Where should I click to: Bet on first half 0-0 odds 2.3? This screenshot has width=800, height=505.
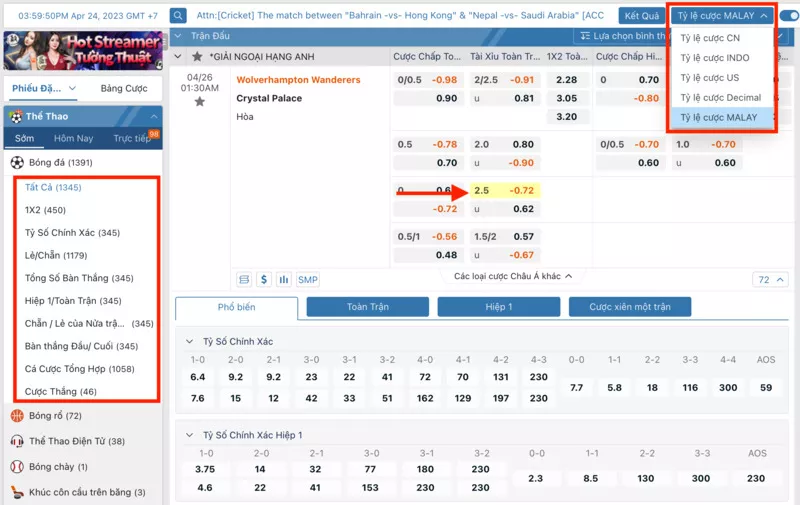pyautogui.click(x=535, y=478)
